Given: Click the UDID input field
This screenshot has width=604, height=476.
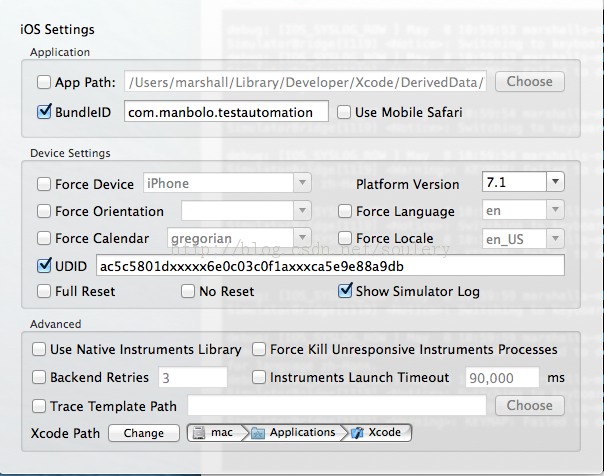Looking at the screenshot, I should pyautogui.click(x=330, y=265).
